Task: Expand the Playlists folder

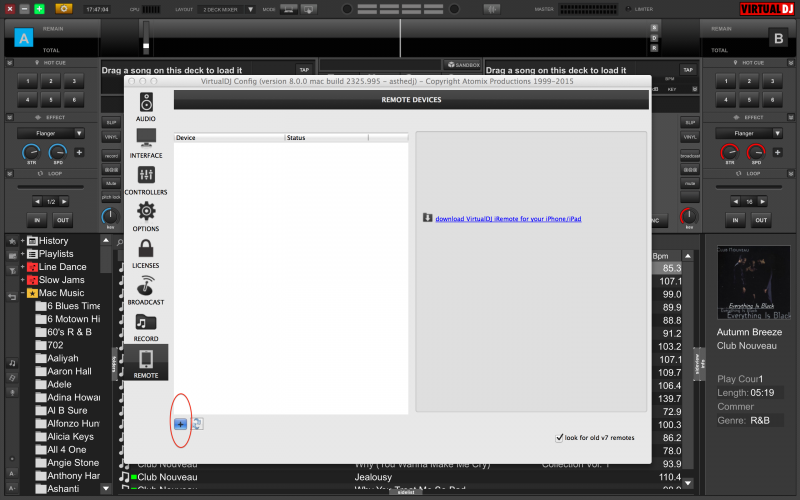Action: pyautogui.click(x=22, y=254)
